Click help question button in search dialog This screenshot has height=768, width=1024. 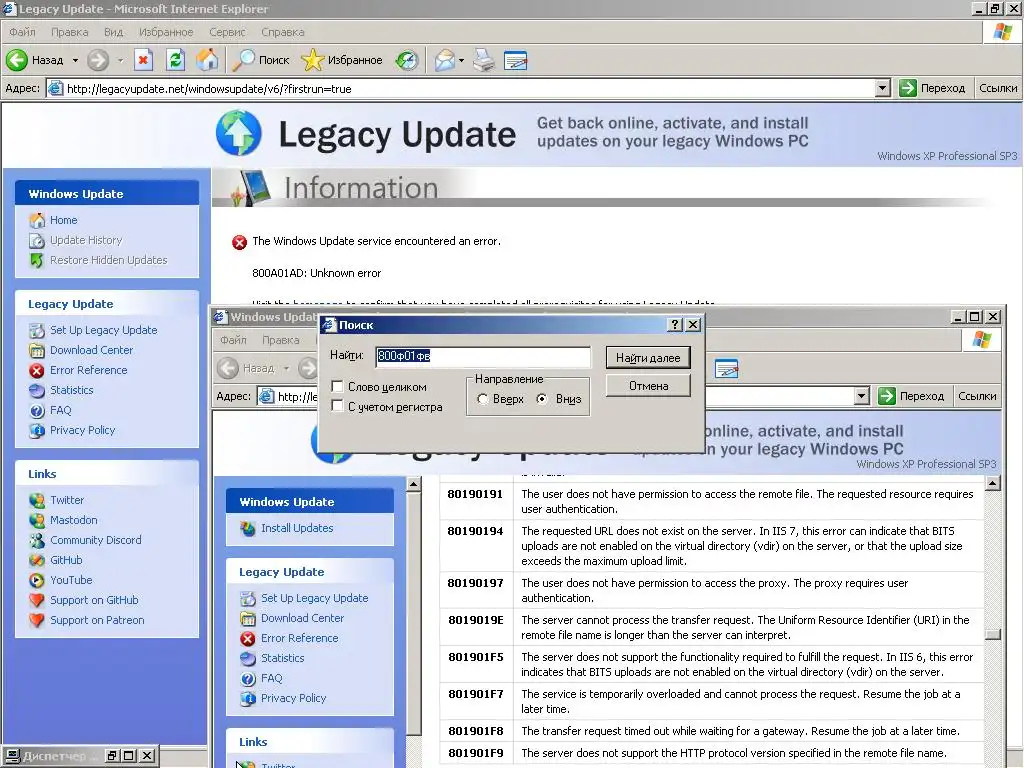click(675, 325)
